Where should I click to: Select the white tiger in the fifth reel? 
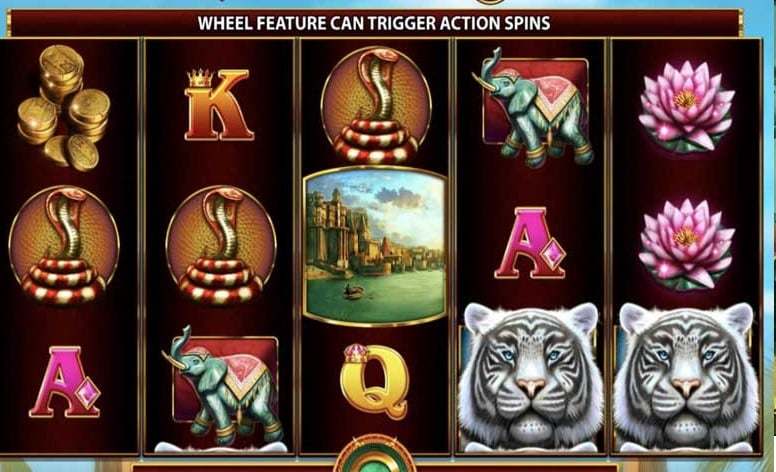[686, 376]
